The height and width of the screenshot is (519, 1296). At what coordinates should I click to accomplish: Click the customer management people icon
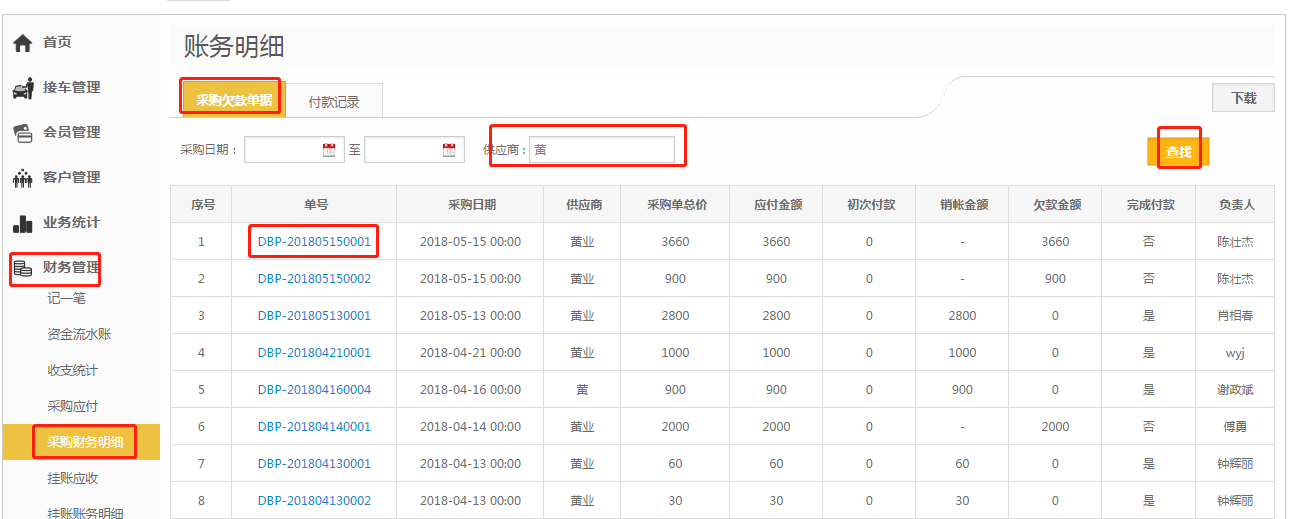coord(22,178)
